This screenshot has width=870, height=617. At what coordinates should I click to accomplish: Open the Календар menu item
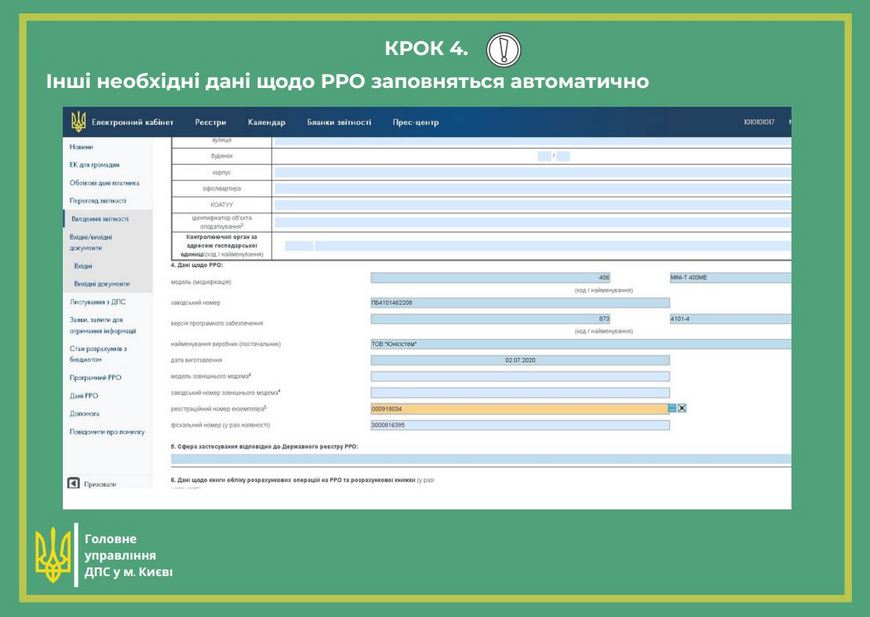(x=266, y=122)
